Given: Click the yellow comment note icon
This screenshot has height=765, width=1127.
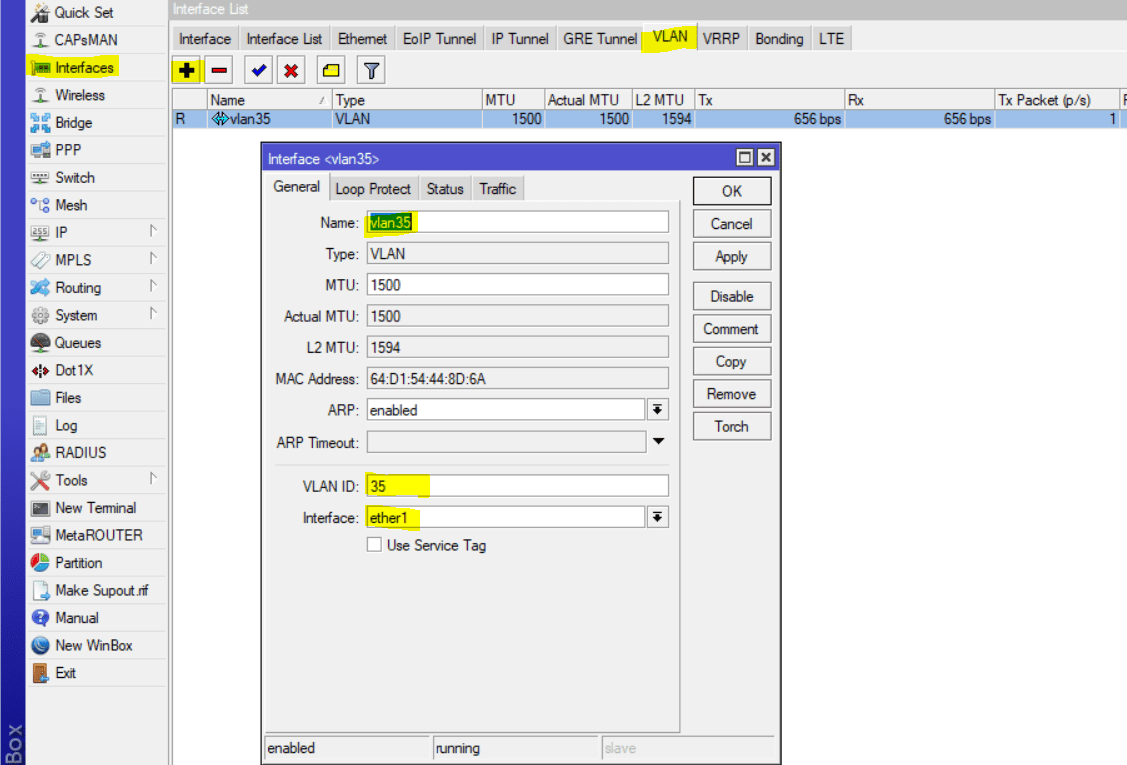Looking at the screenshot, I should pos(331,71).
